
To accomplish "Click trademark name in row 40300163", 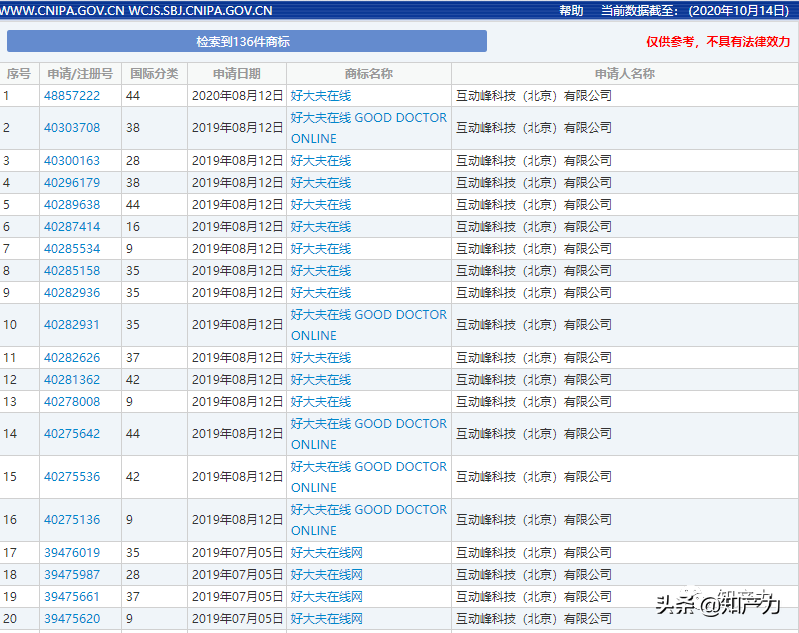I will pyautogui.click(x=321, y=161).
